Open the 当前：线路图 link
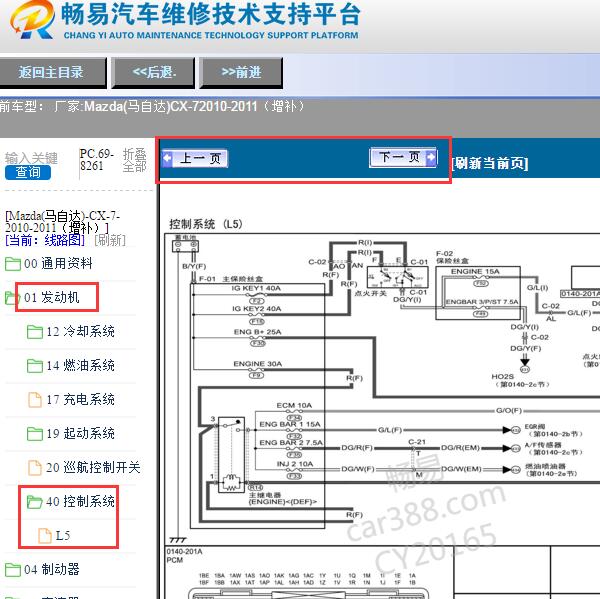Viewport: 600px width, 599px height. click(45, 240)
